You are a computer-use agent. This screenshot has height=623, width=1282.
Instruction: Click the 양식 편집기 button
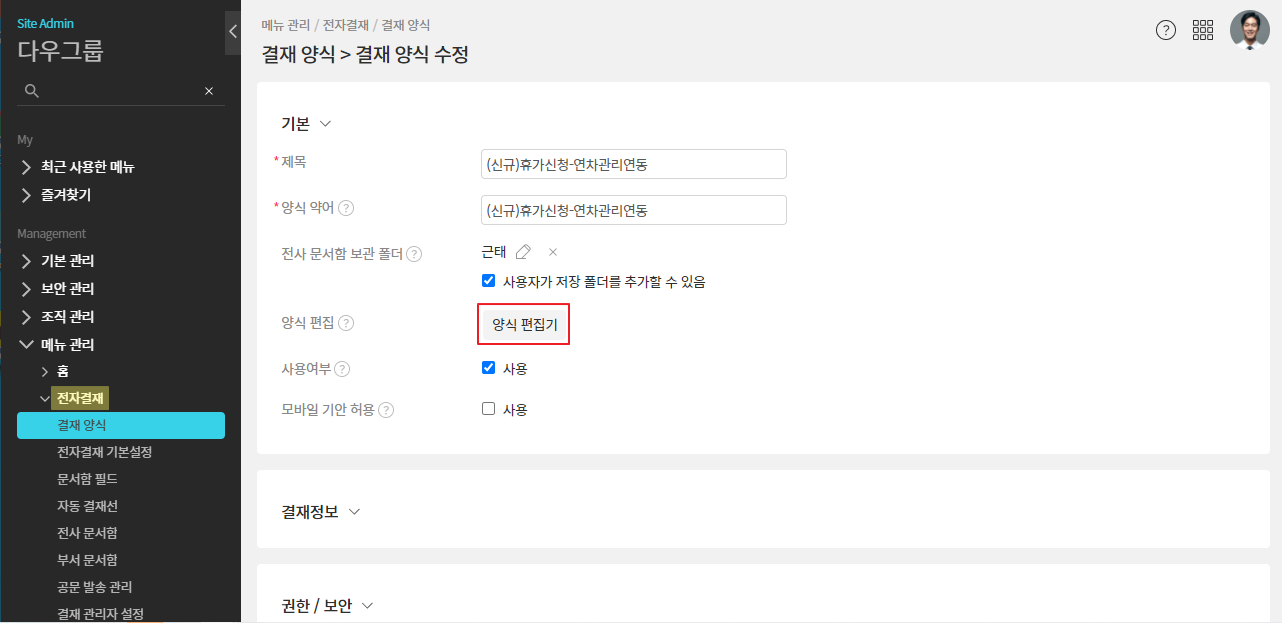coord(524,324)
